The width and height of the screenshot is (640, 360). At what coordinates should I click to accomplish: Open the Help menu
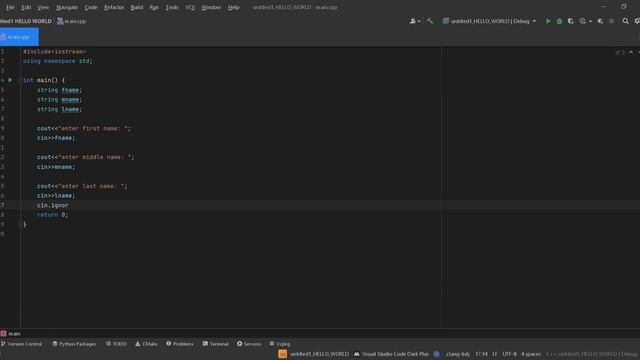pyautogui.click(x=233, y=7)
